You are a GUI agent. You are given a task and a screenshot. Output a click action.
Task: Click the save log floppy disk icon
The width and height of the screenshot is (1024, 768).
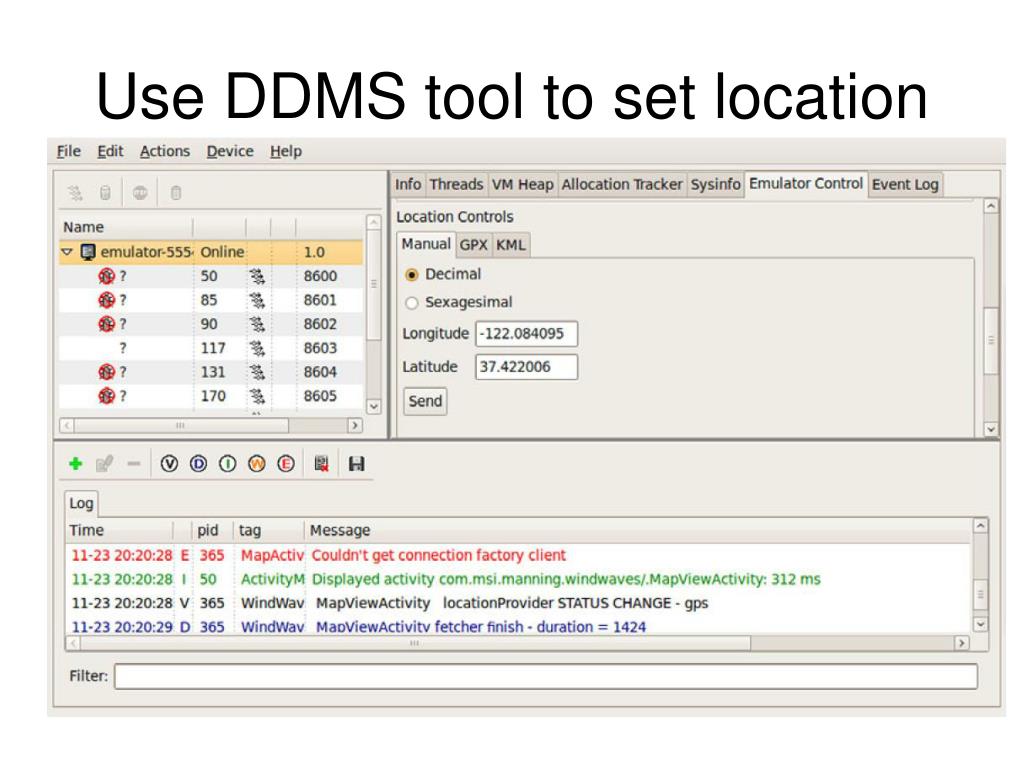pyautogui.click(x=355, y=464)
